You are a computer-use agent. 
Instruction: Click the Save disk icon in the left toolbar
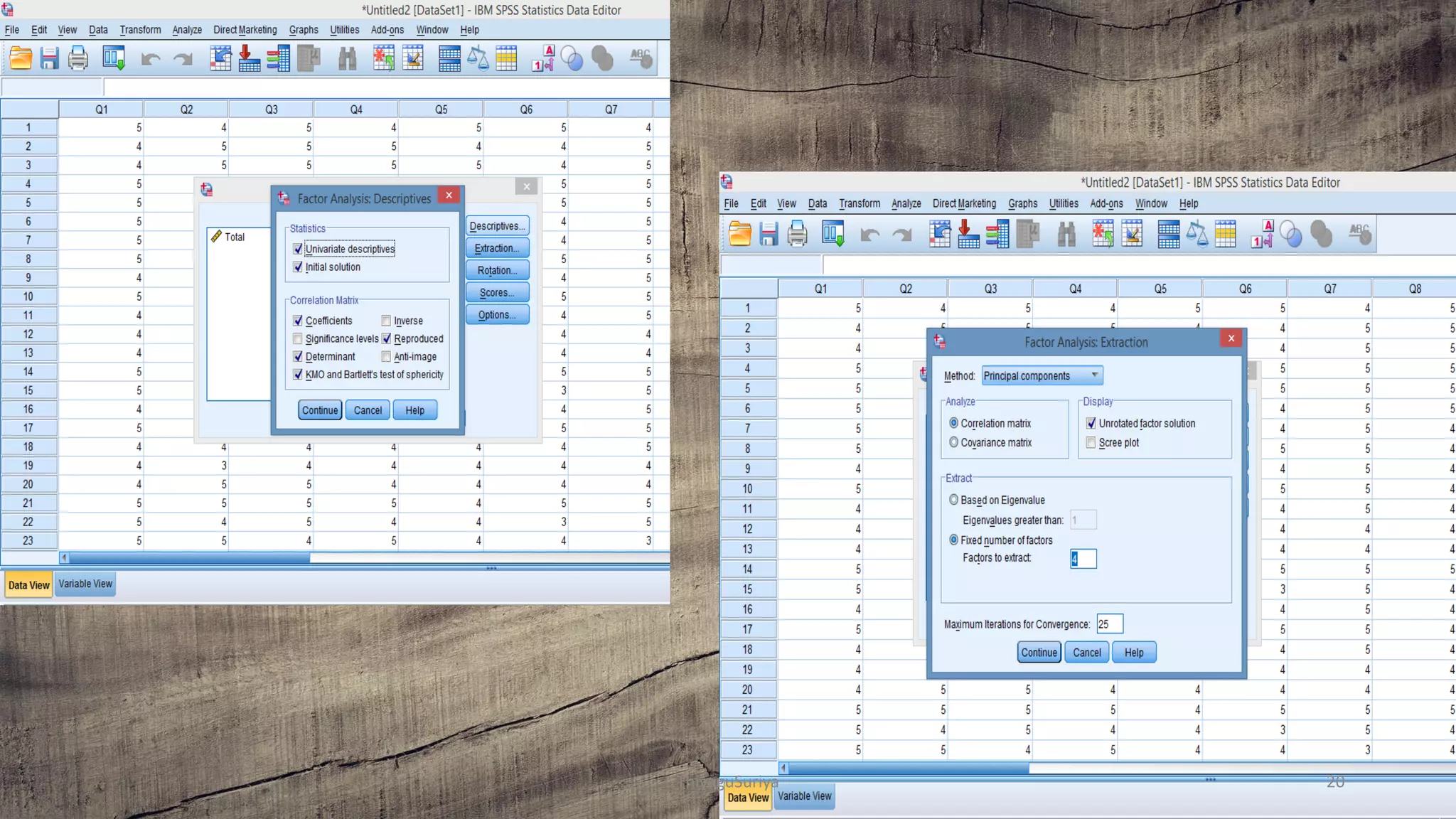[x=49, y=58]
